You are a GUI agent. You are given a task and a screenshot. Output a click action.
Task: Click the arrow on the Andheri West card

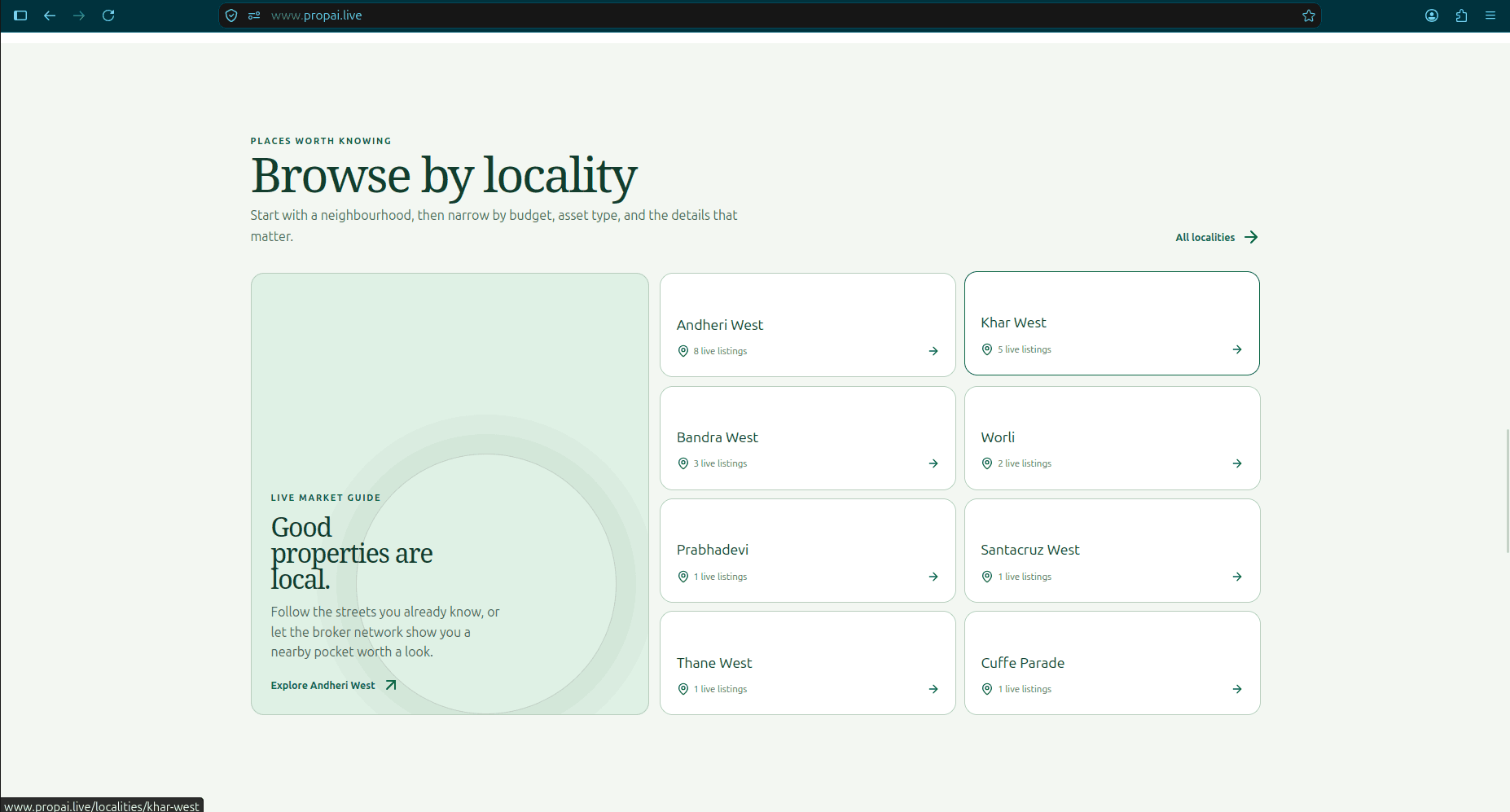[x=933, y=351]
